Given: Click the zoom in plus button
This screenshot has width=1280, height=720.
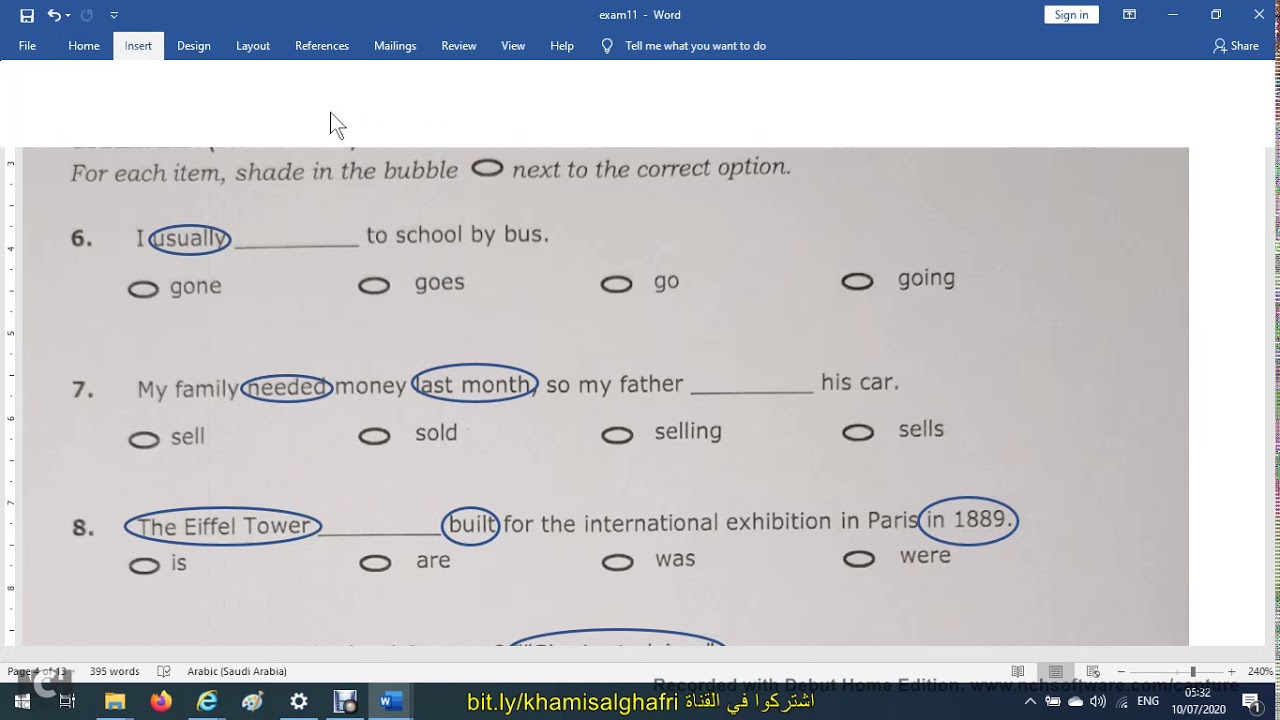Looking at the screenshot, I should click(1232, 671).
